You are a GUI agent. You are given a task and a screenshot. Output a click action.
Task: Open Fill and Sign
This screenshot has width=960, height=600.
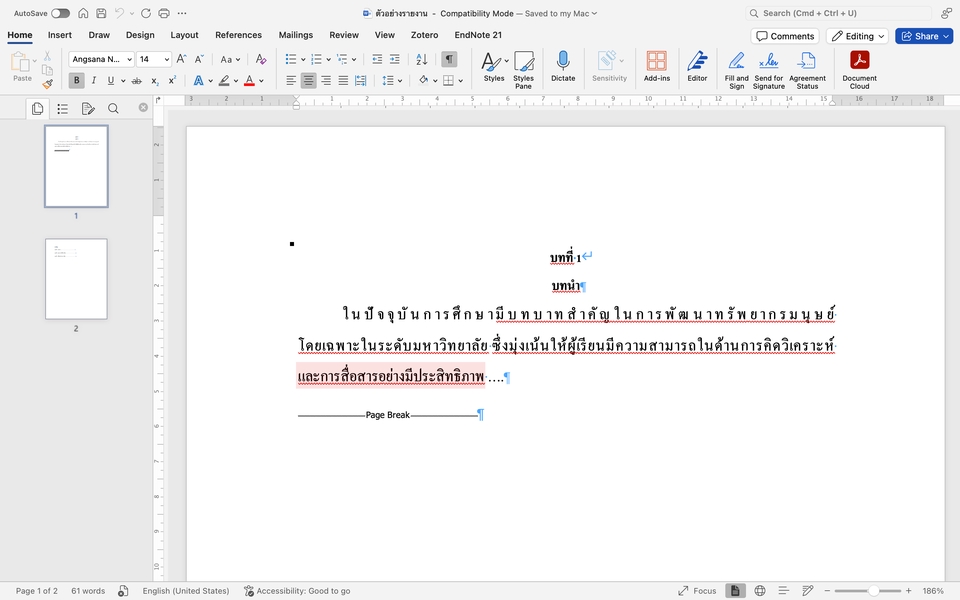click(x=737, y=70)
